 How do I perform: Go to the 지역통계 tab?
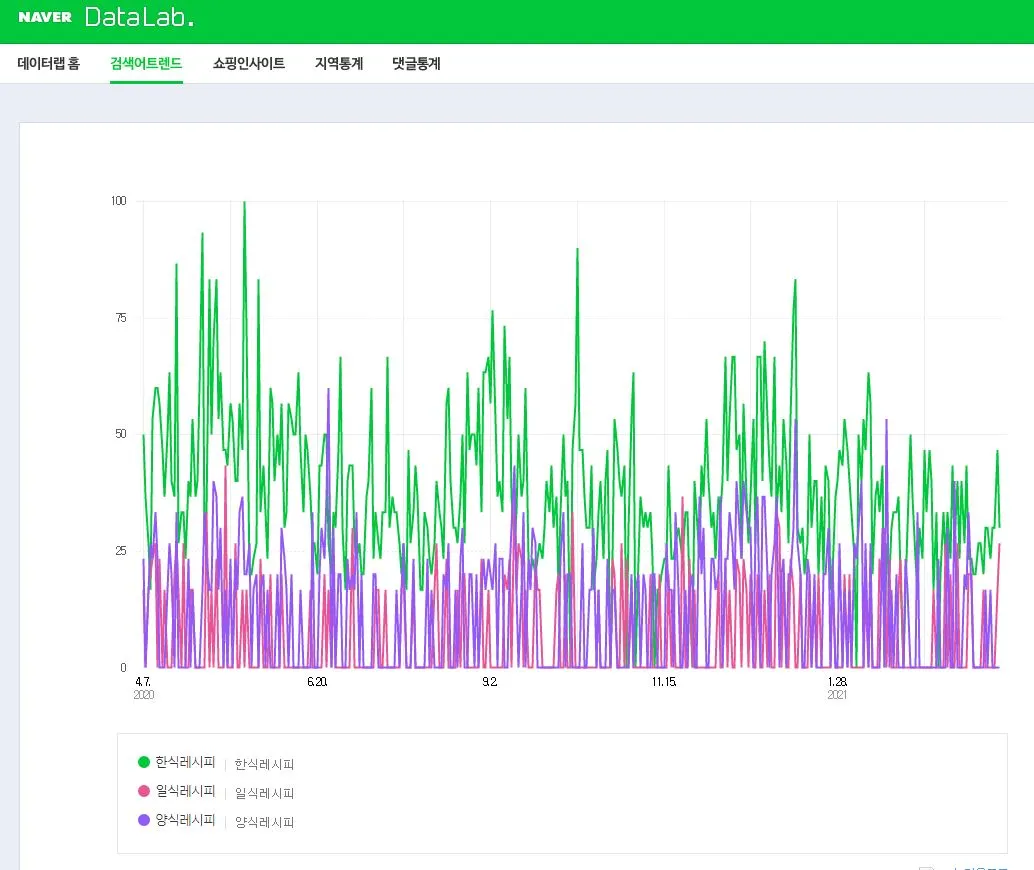(339, 63)
